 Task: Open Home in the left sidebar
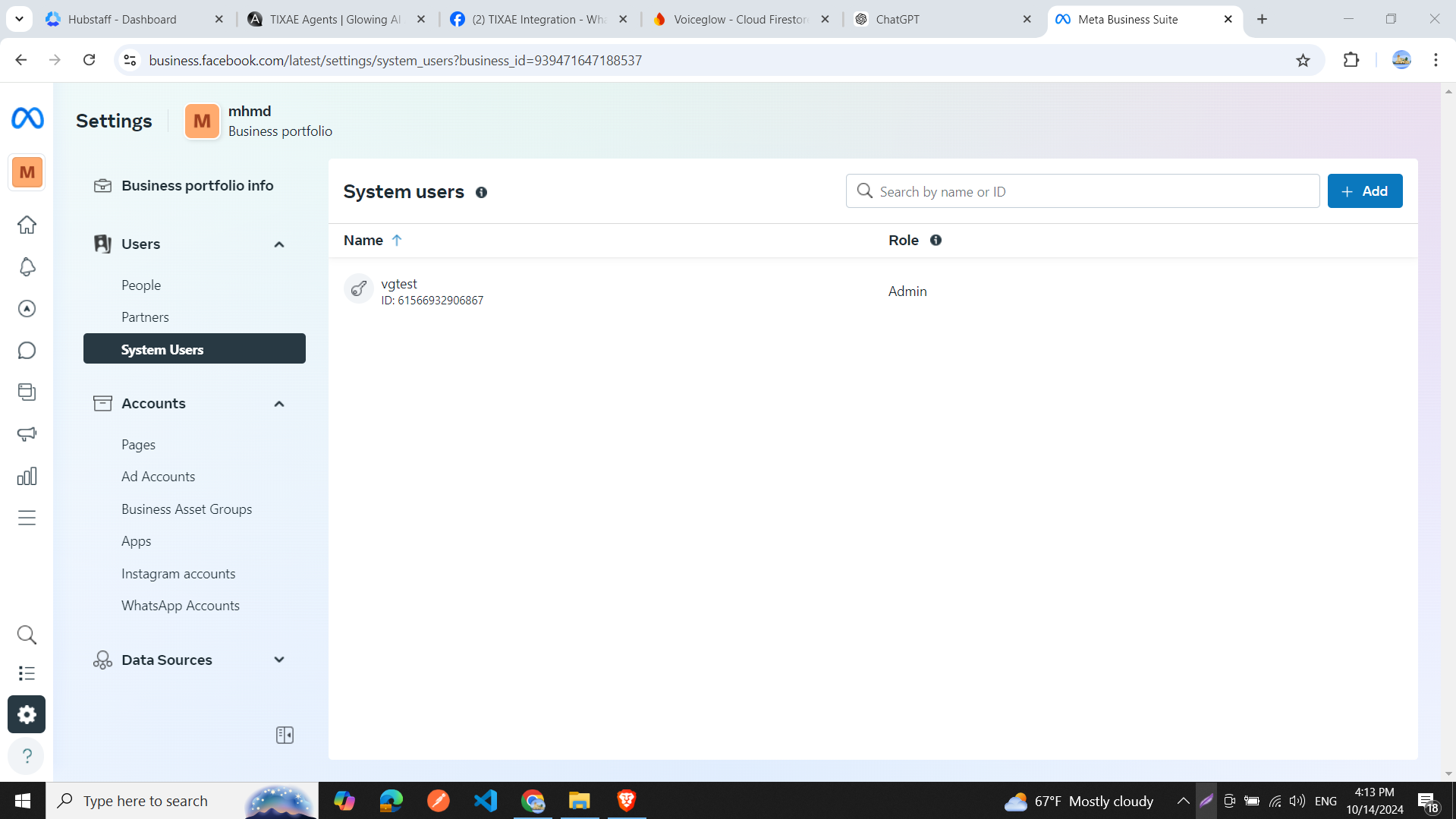pos(27,225)
